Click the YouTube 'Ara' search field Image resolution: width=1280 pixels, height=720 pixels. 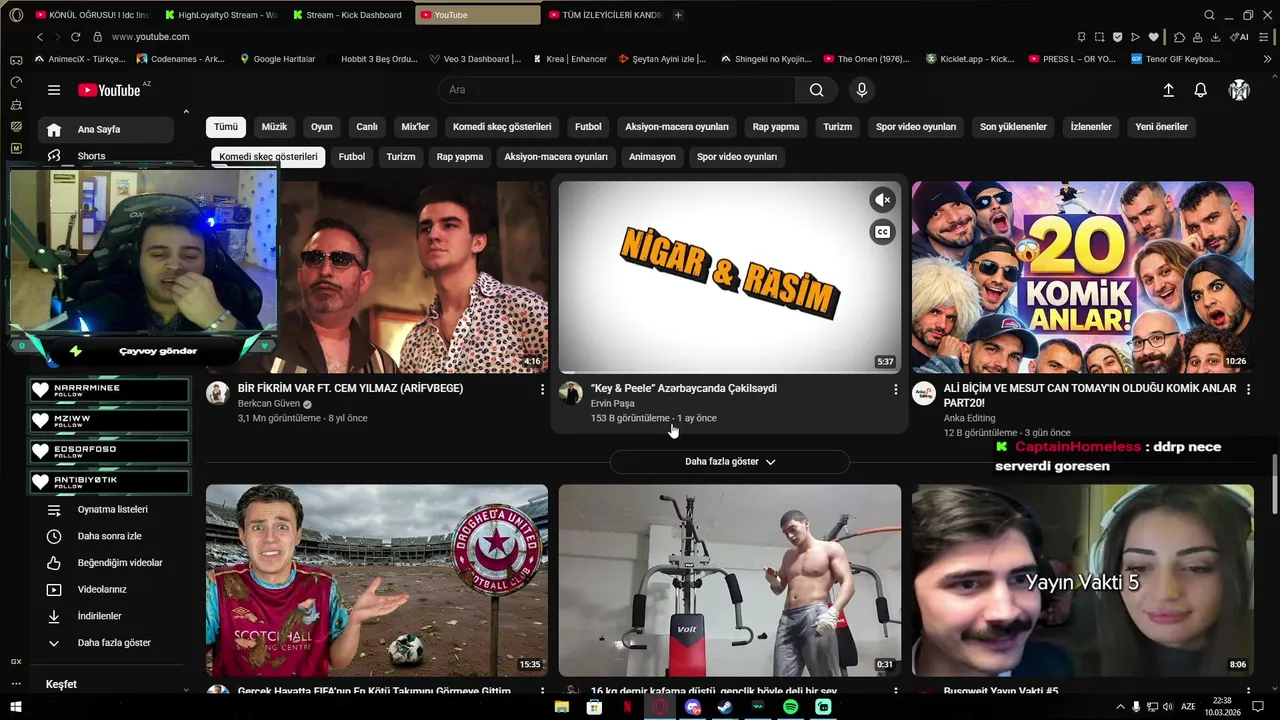pyautogui.click(x=617, y=90)
